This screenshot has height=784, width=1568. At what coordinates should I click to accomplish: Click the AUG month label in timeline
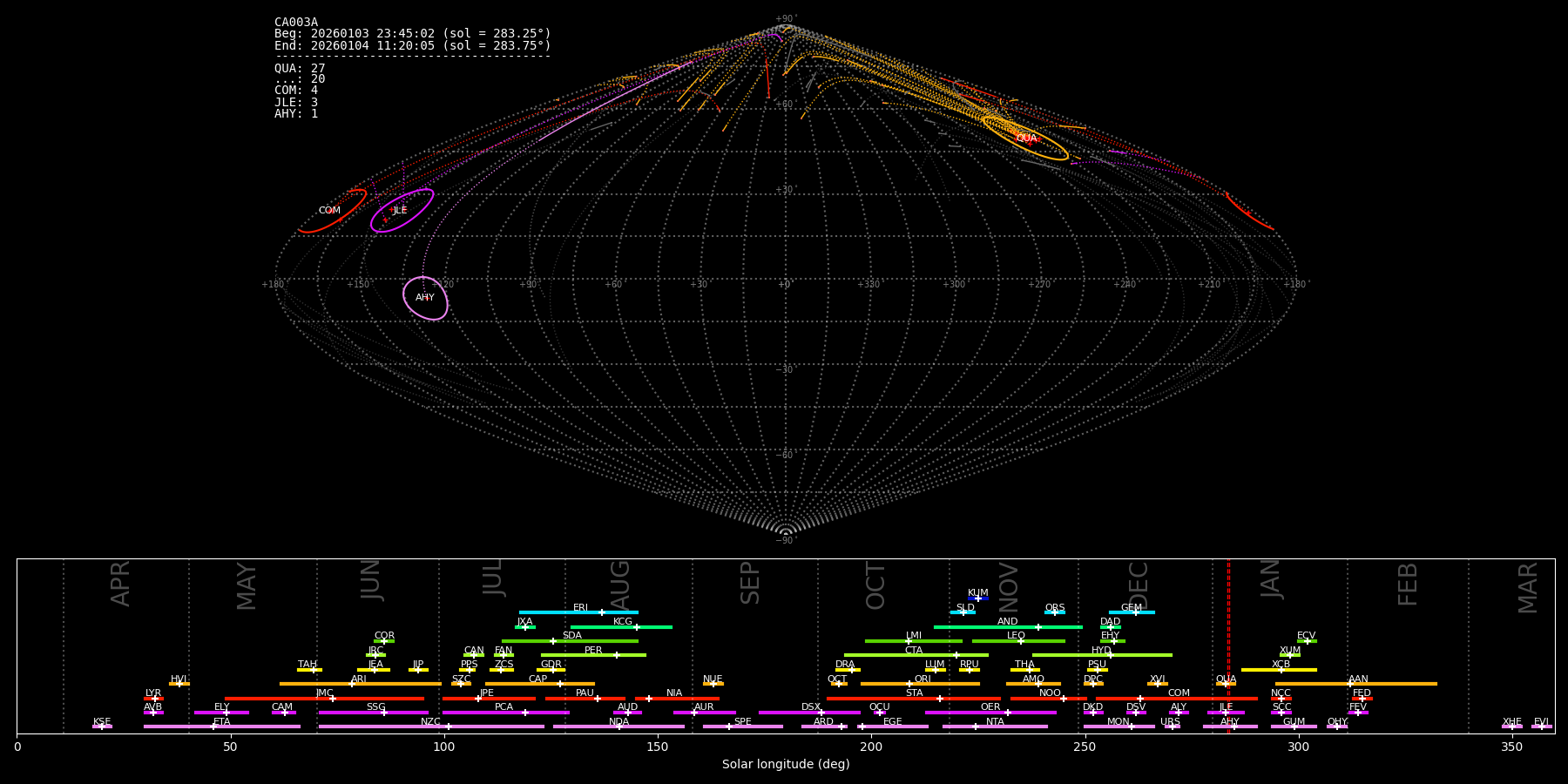click(x=620, y=584)
